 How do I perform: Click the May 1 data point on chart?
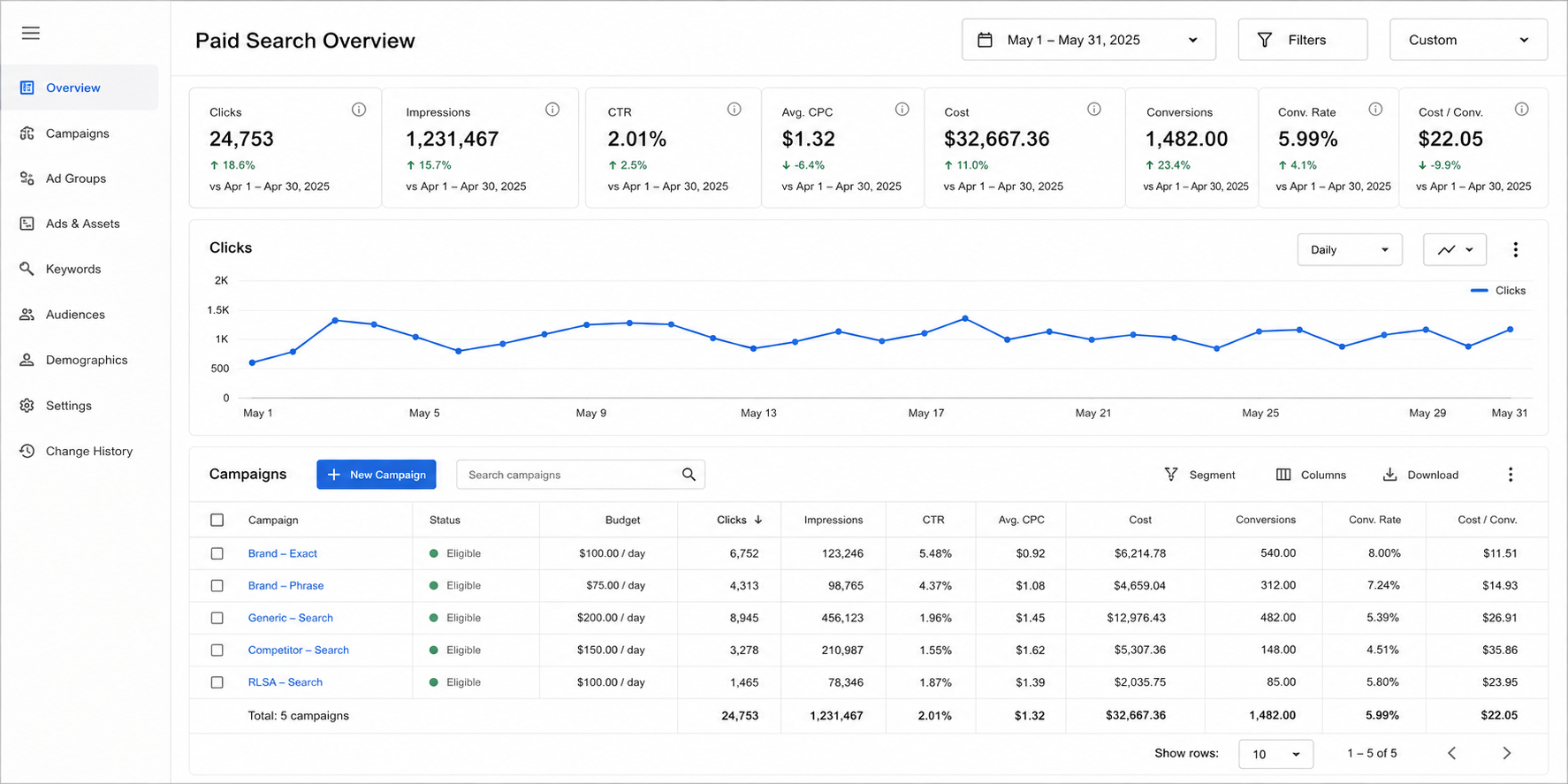coord(252,362)
